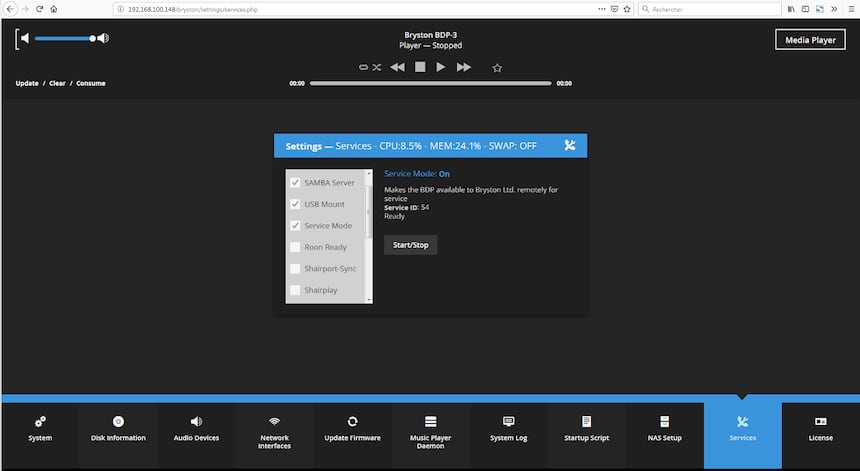The width and height of the screenshot is (860, 471).
Task: Enable the Shairplay checkbox
Action: [295, 290]
